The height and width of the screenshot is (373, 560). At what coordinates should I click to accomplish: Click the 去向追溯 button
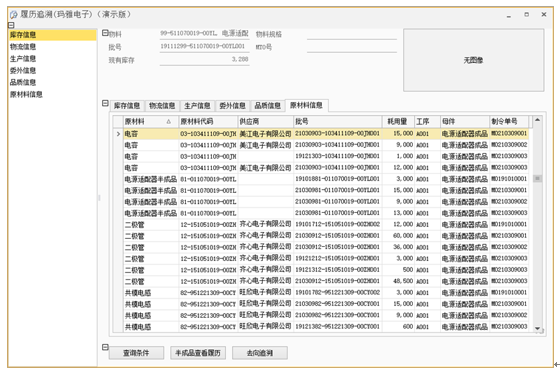click(260, 353)
